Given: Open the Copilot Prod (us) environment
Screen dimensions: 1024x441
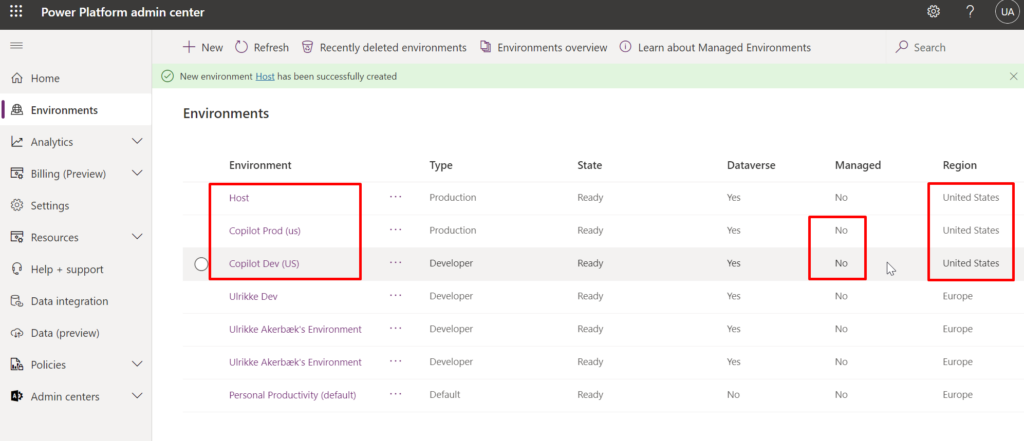Looking at the screenshot, I should pos(264,231).
